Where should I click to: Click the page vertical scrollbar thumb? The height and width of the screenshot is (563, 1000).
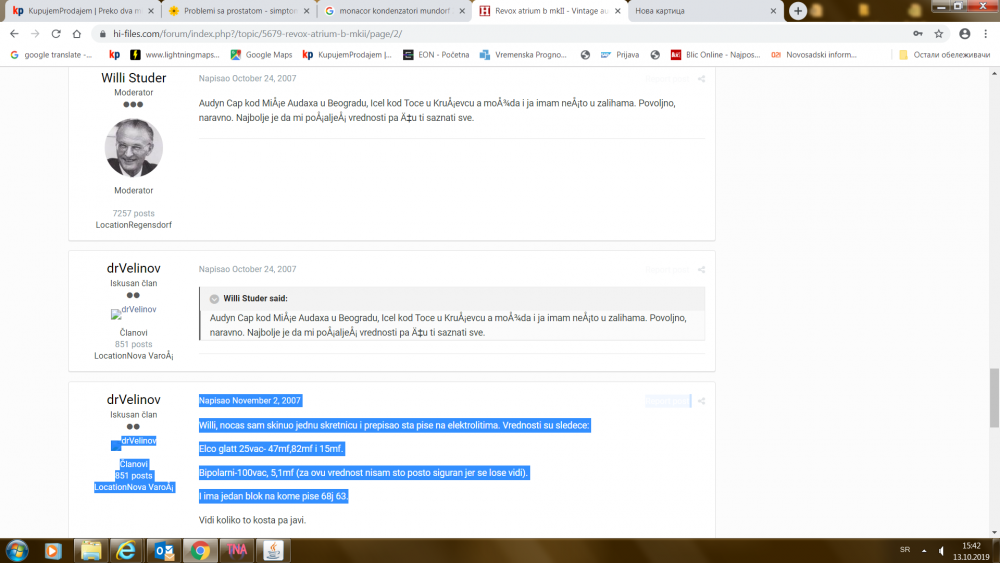pos(994,397)
